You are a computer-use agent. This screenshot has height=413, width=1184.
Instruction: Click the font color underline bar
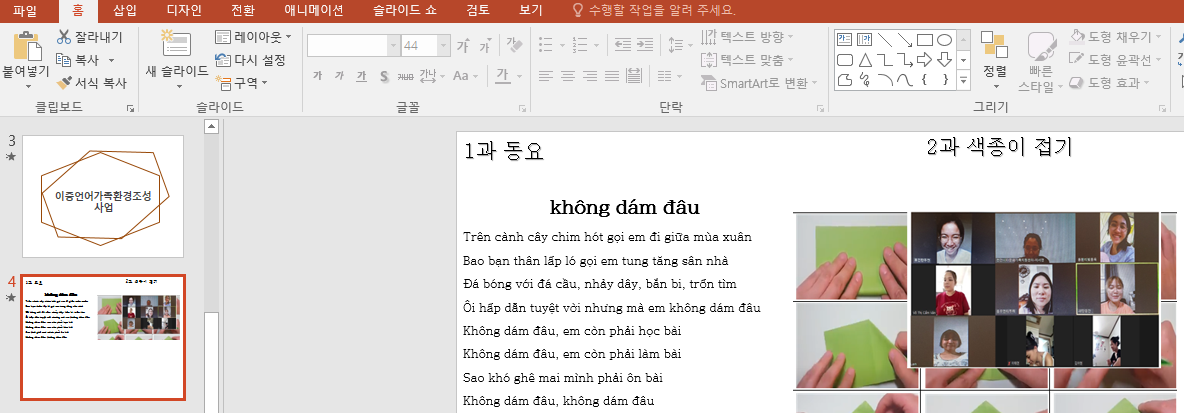pos(501,83)
